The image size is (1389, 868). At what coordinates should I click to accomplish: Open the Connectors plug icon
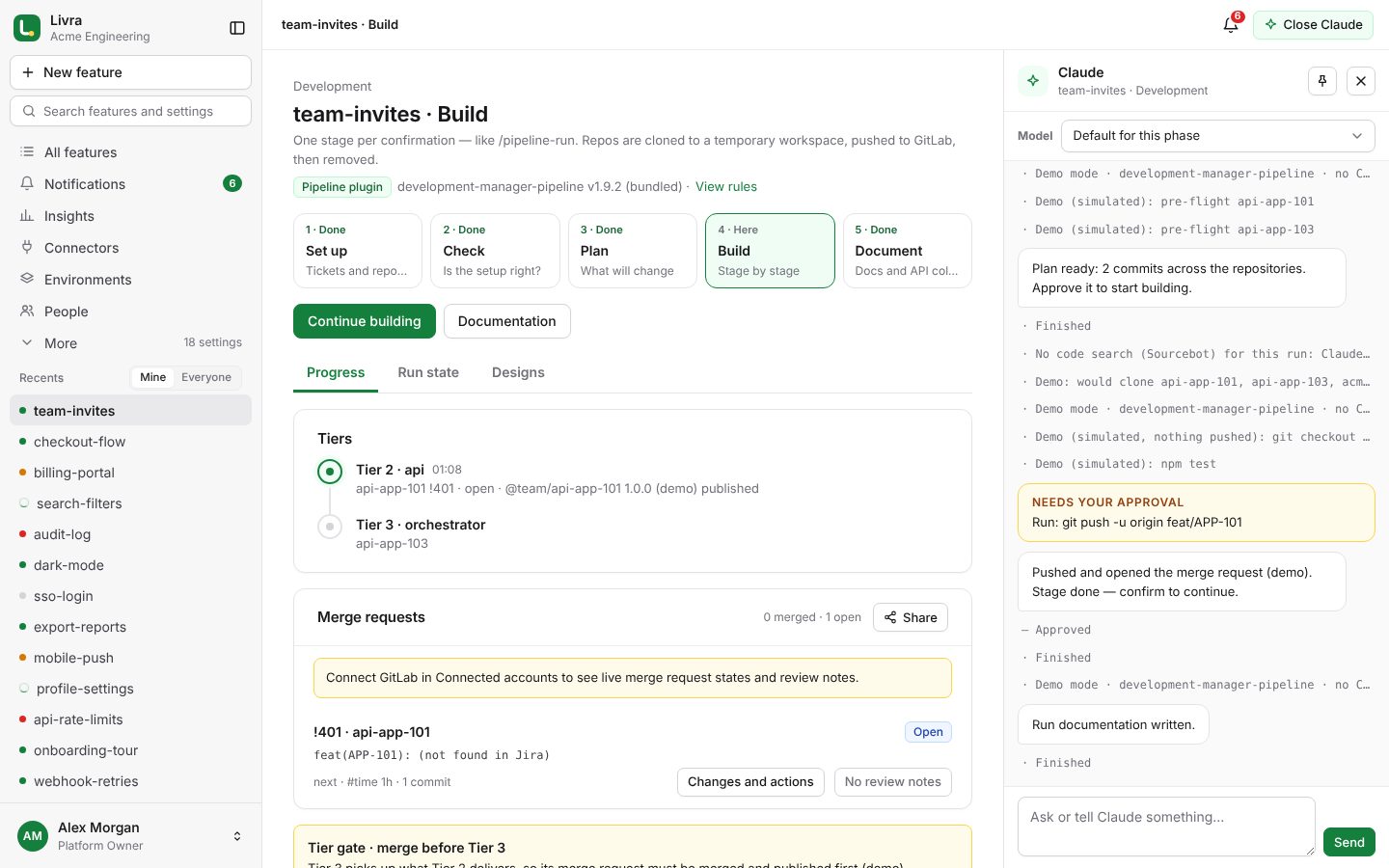(x=27, y=248)
